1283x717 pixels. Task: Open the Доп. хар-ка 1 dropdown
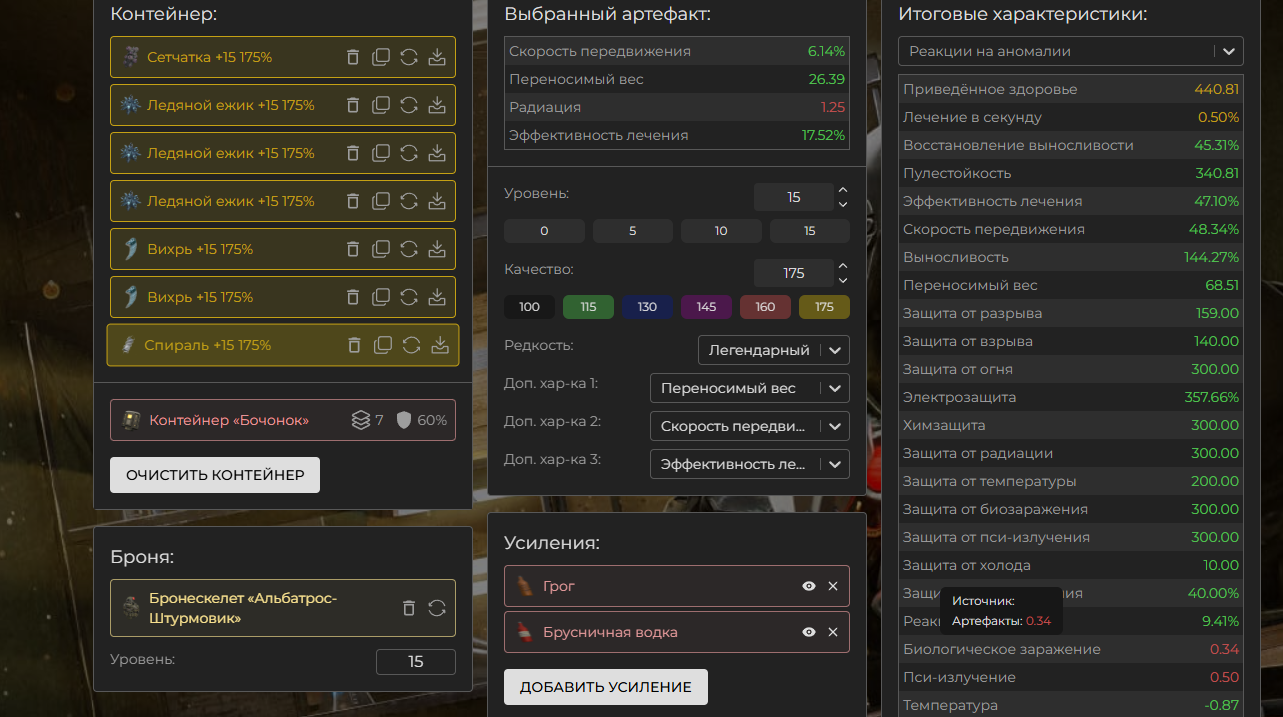[749, 388]
